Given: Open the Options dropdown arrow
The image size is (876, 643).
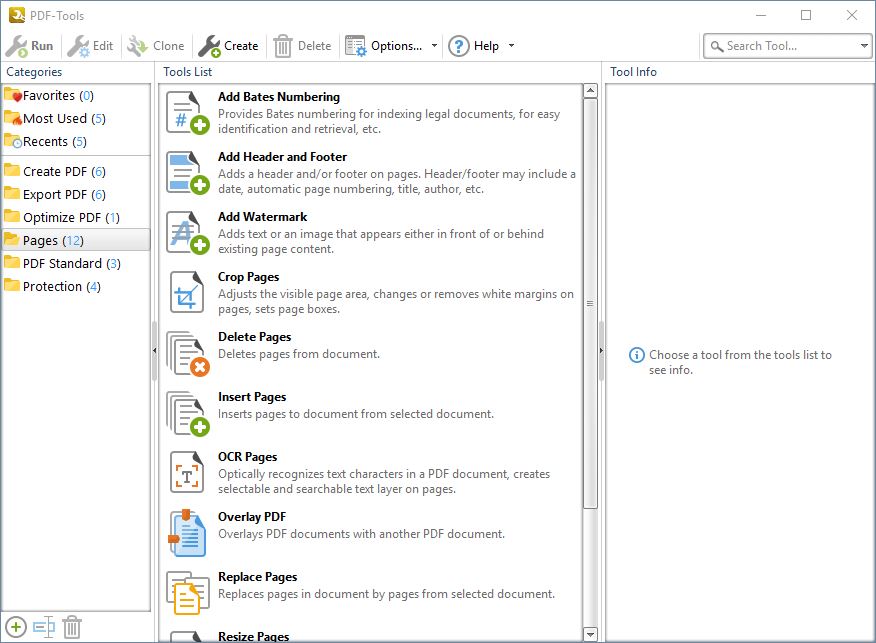Looking at the screenshot, I should point(434,45).
